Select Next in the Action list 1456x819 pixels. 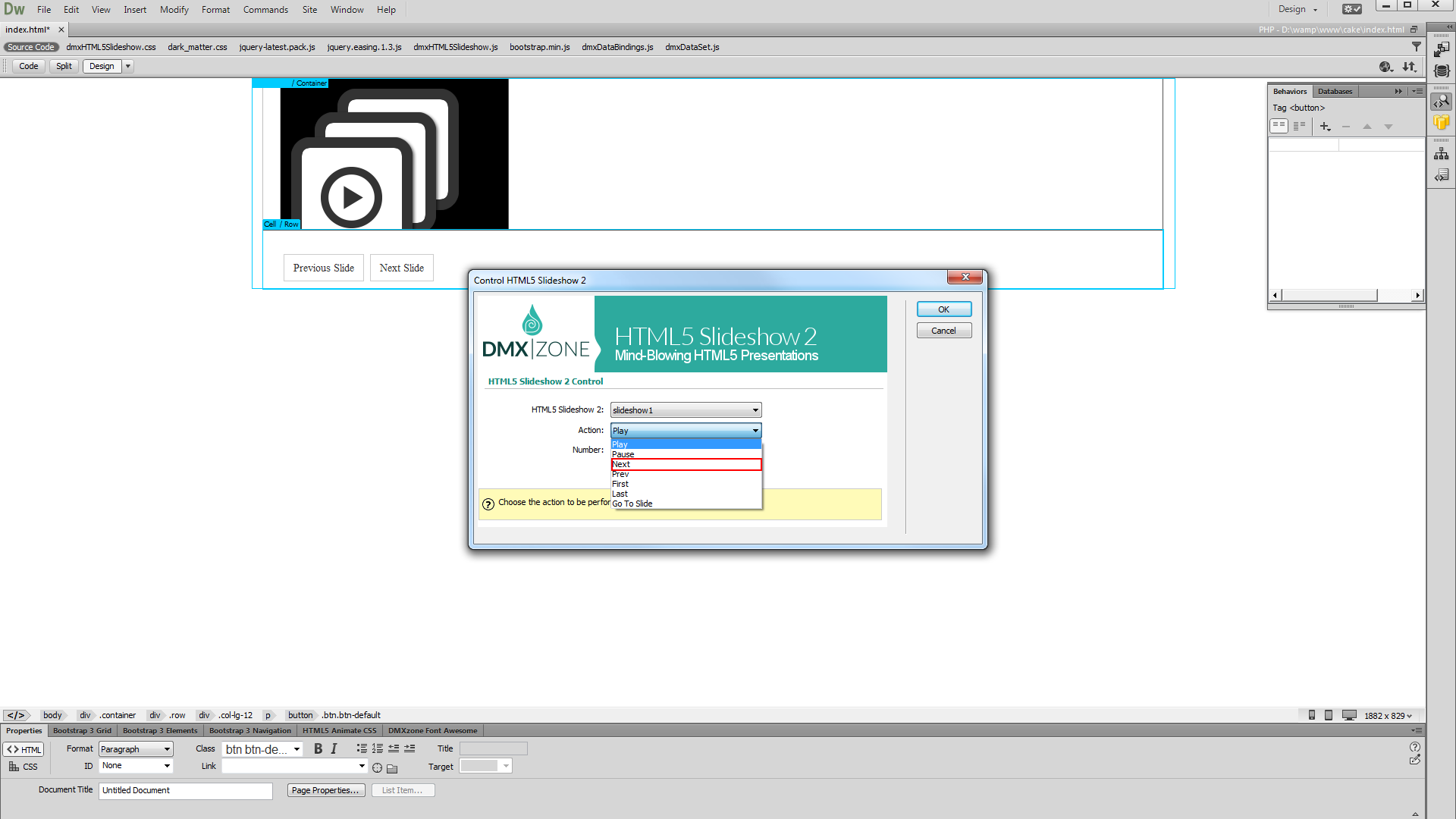pos(686,464)
